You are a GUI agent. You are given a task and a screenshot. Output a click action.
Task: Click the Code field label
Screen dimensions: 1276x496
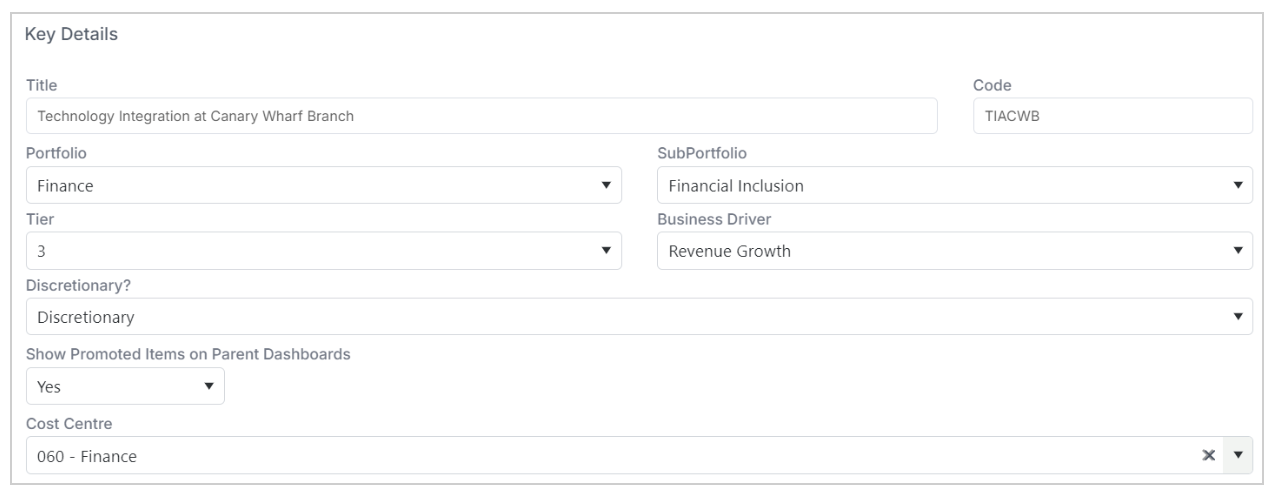pyautogui.click(x=994, y=86)
